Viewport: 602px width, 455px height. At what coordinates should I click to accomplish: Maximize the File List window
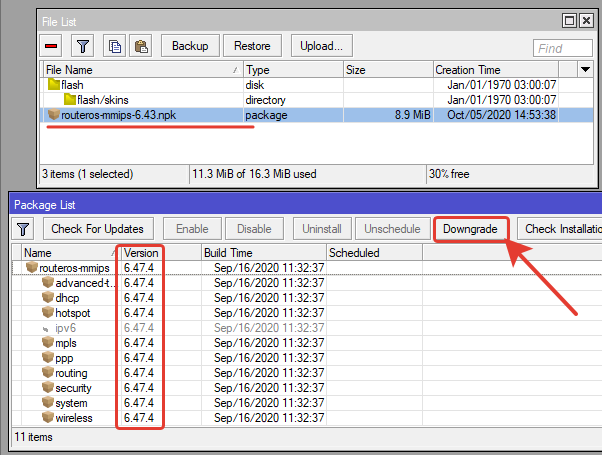click(x=569, y=20)
